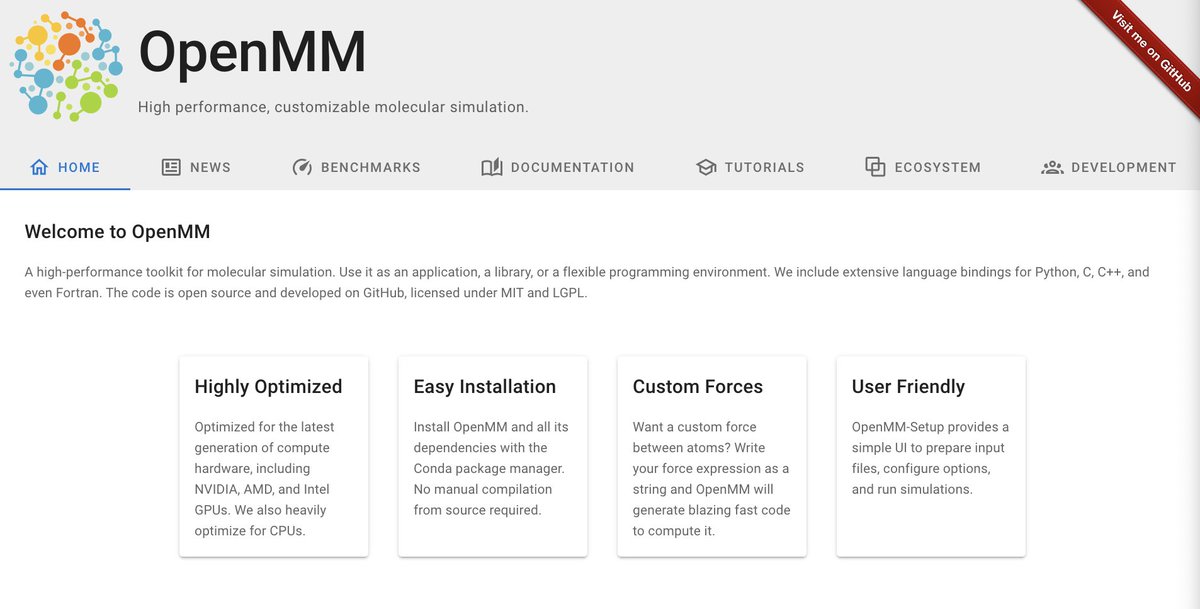Click the overlapping squares Ecosystem icon
Image resolution: width=1200 pixels, height=609 pixels.
875,167
